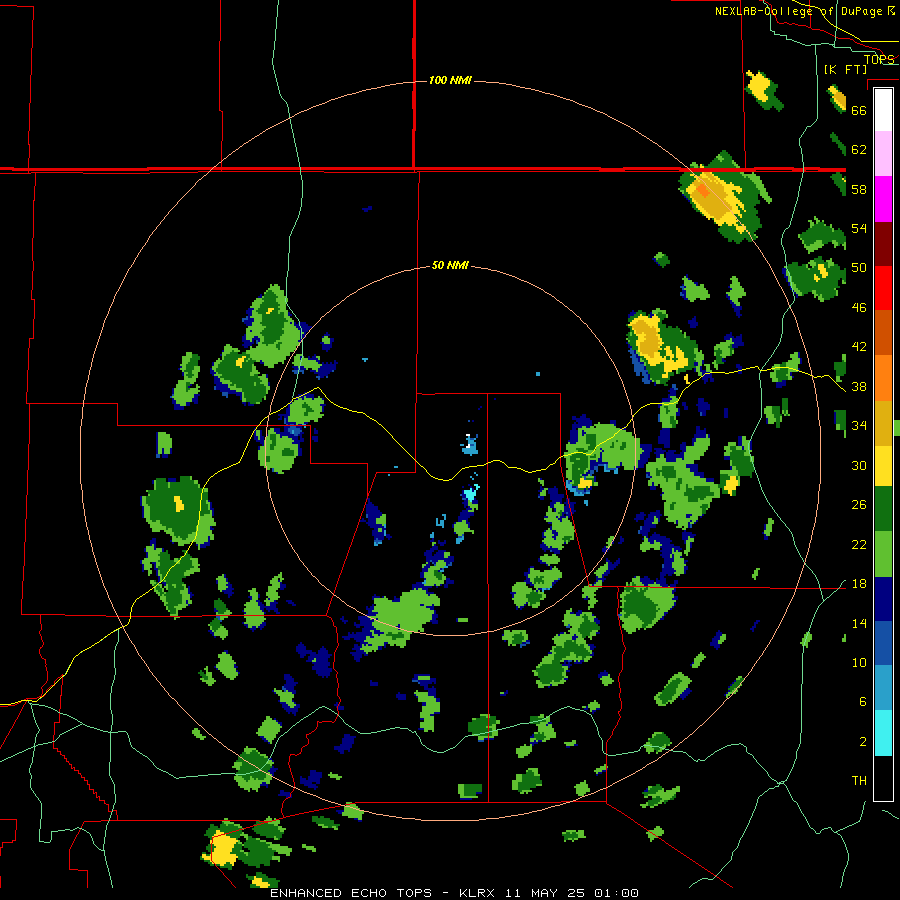The height and width of the screenshot is (900, 900).
Task: Click the '50' legend scale number
Action: click(859, 268)
